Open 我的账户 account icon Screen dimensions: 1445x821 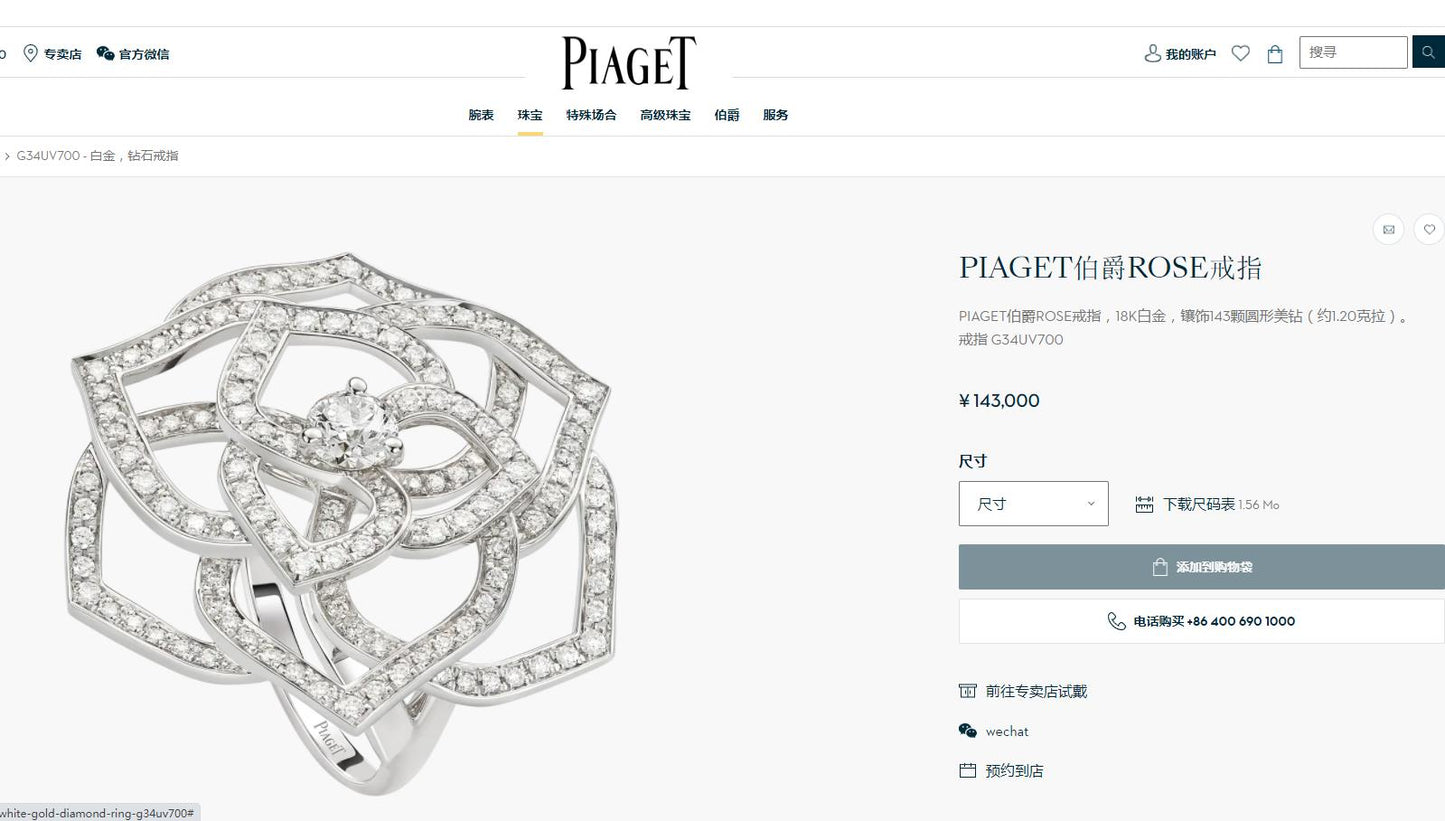tap(1153, 53)
